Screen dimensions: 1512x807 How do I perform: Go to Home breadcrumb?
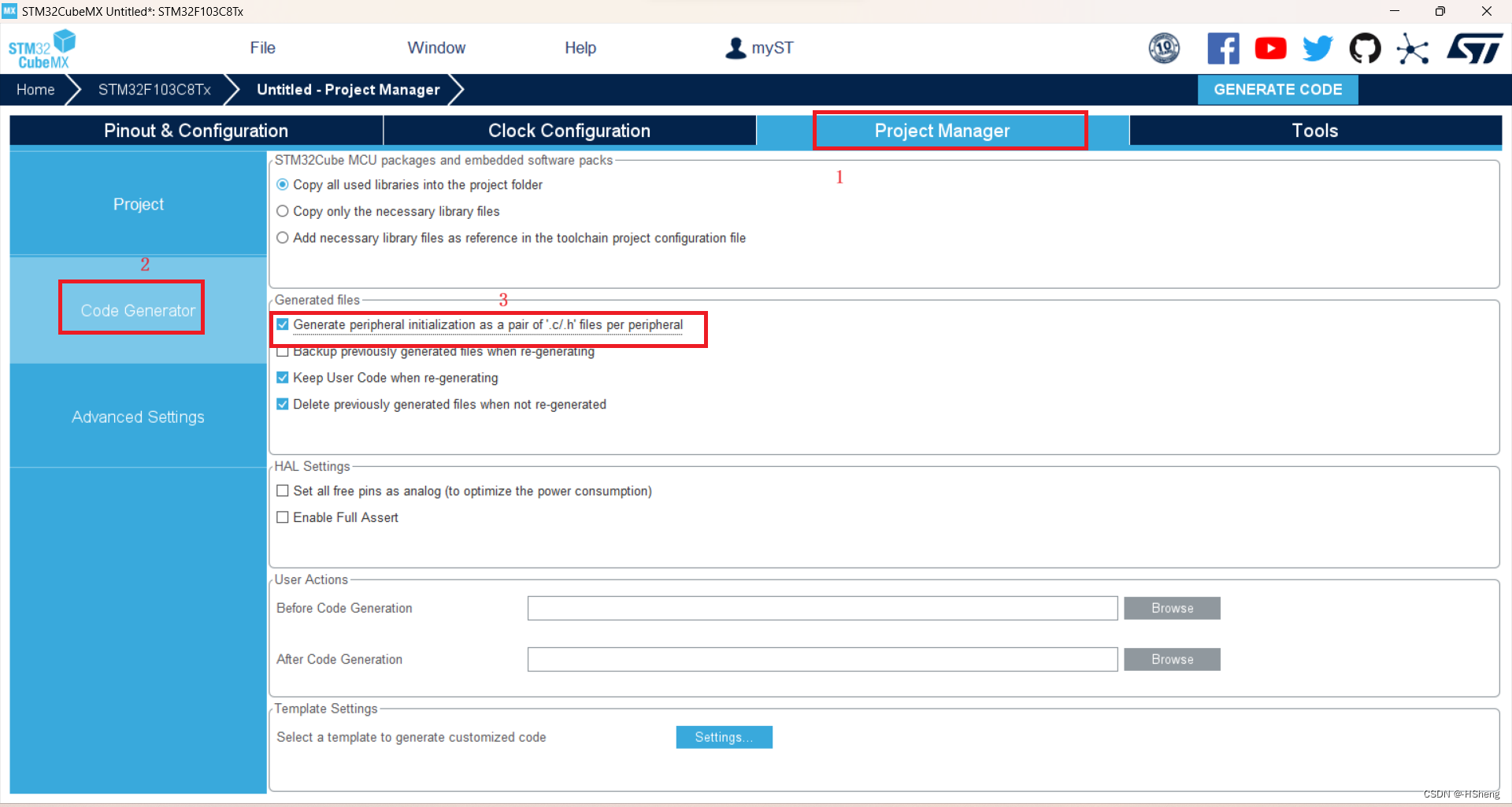pos(35,90)
